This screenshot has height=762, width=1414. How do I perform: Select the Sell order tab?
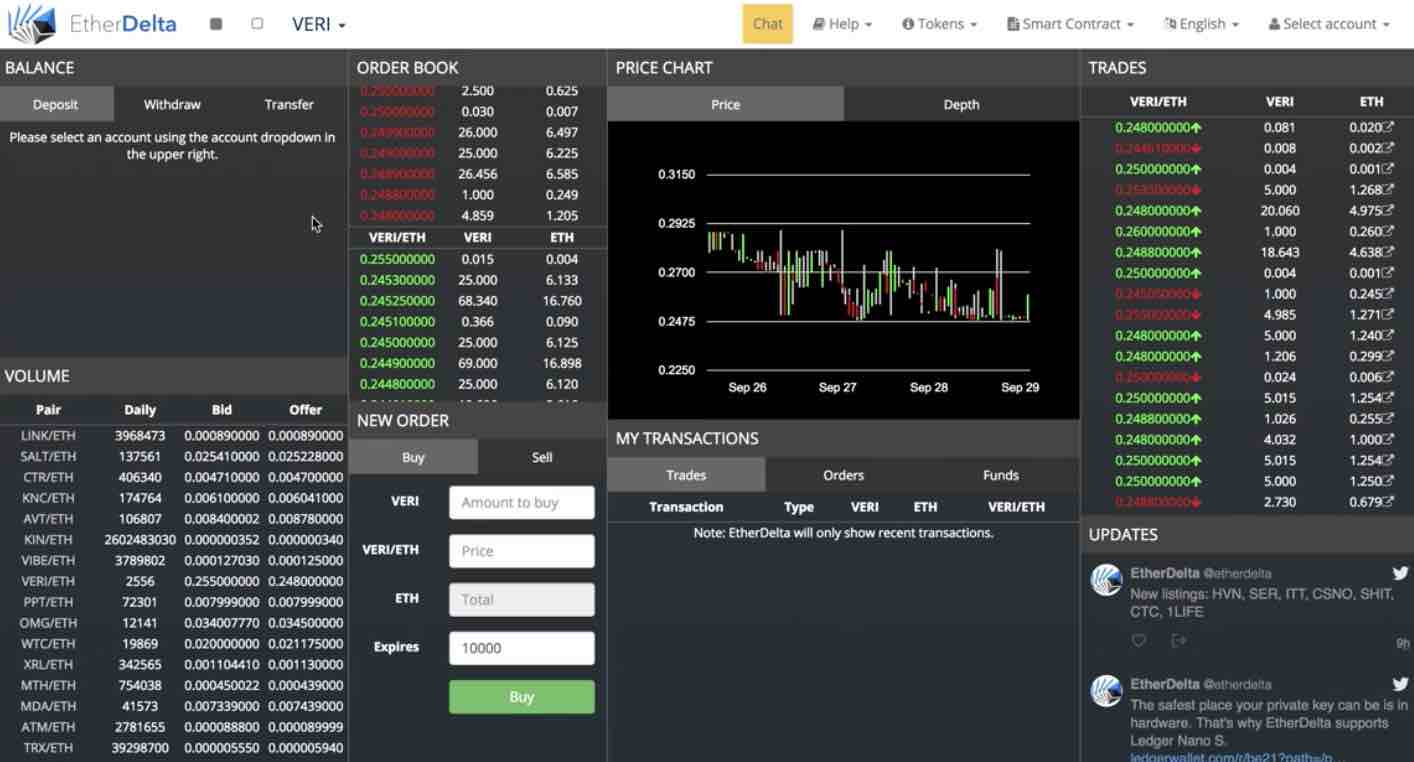pos(542,457)
